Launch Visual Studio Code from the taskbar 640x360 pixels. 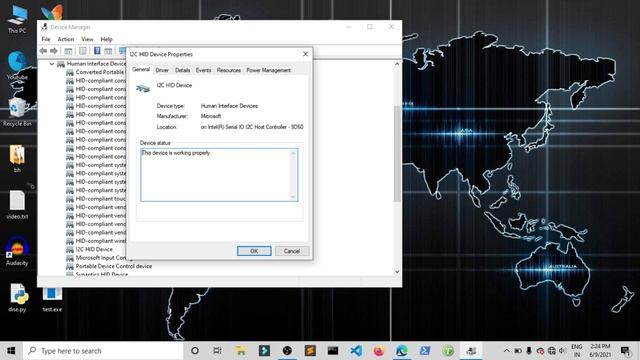(356, 351)
